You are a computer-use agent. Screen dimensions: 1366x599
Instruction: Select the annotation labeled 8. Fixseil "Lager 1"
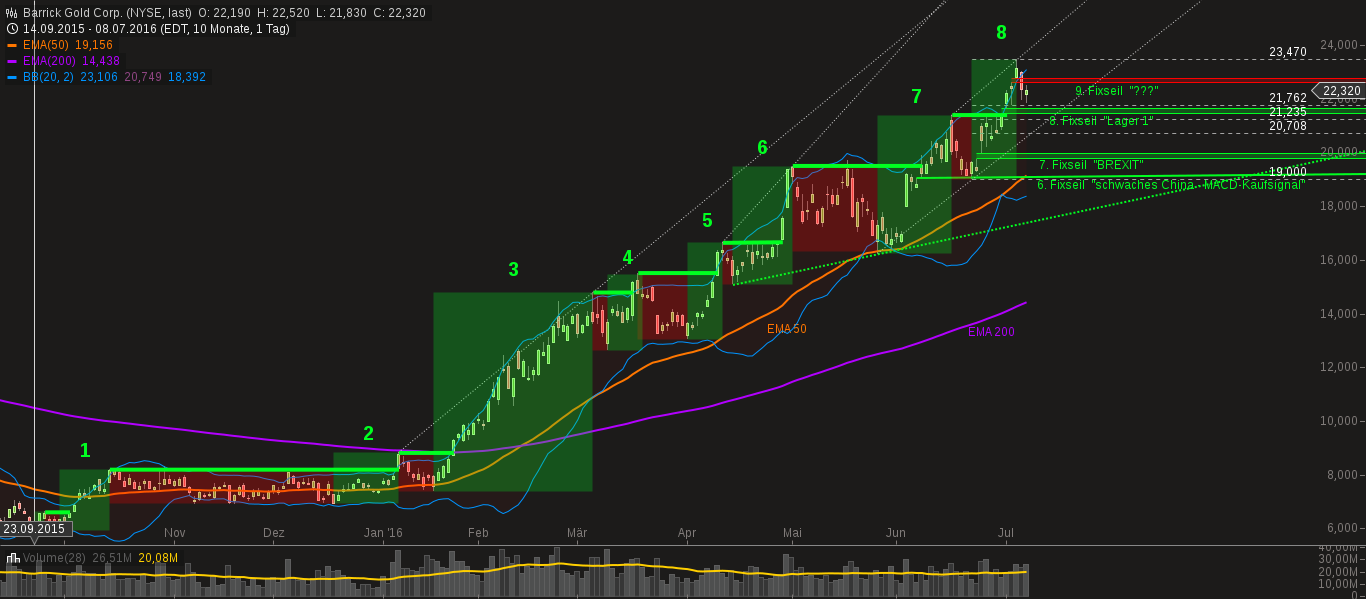(1103, 120)
